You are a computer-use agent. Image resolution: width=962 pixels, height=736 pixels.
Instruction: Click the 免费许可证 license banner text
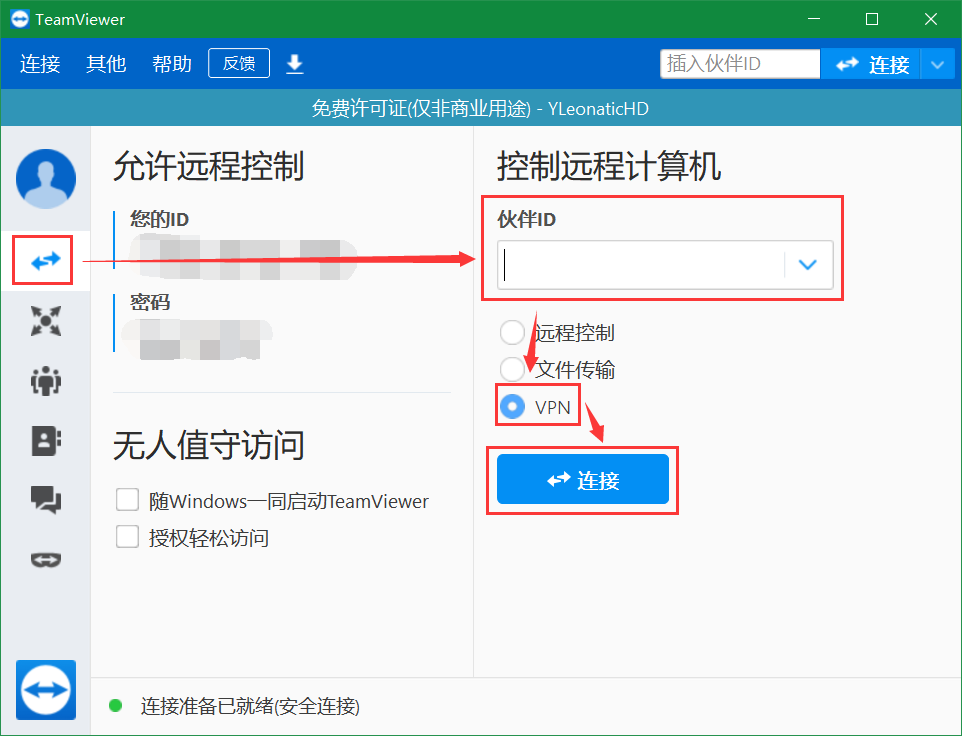coord(480,109)
